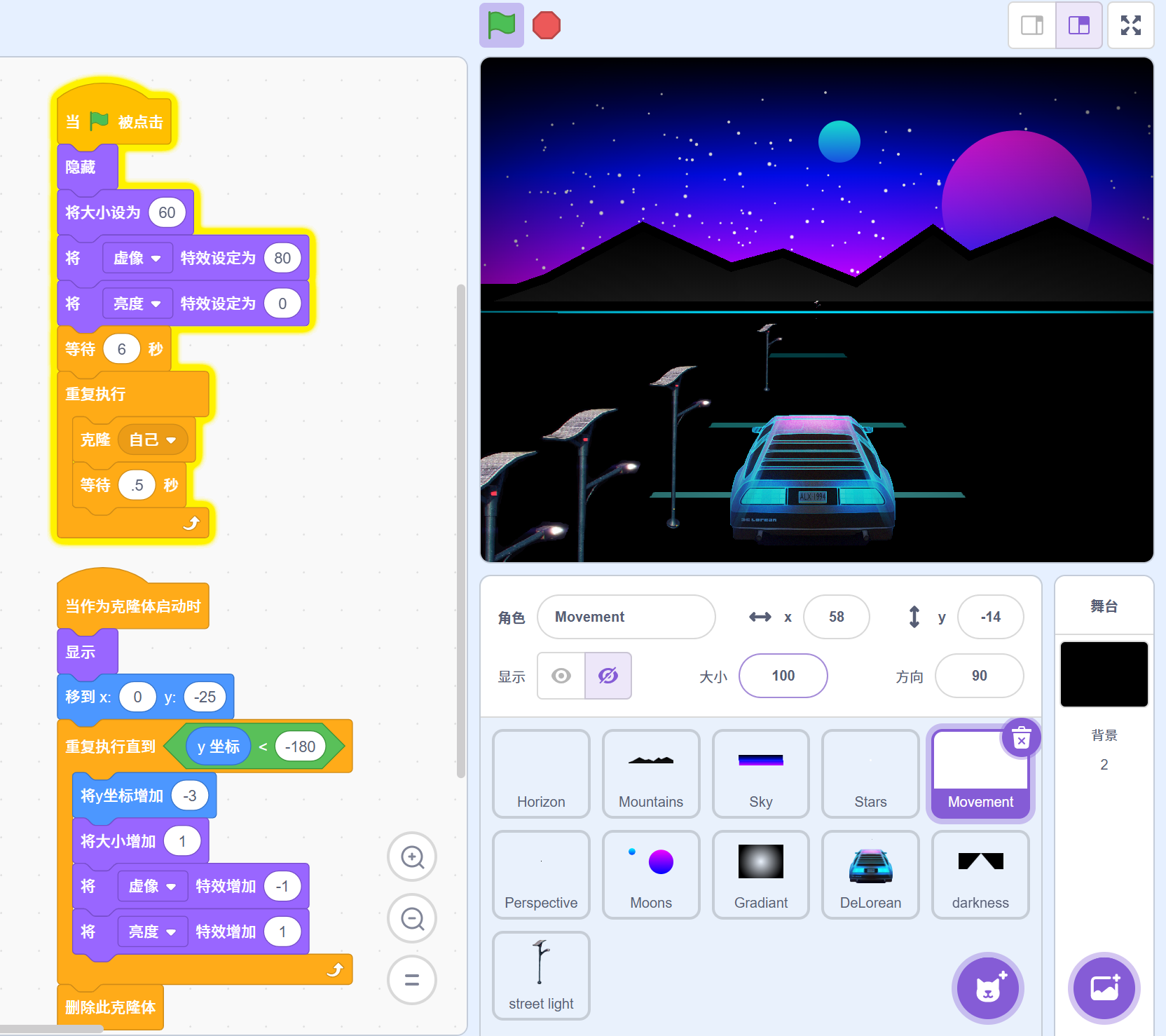The image size is (1166, 1036).
Task: Click the green flag to run the project
Action: pos(501,25)
